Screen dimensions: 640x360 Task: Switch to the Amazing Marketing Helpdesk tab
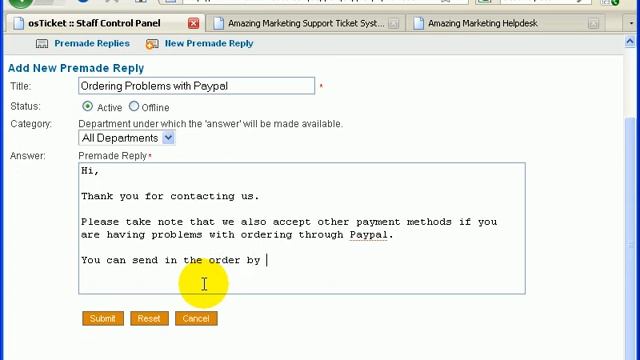[482, 23]
